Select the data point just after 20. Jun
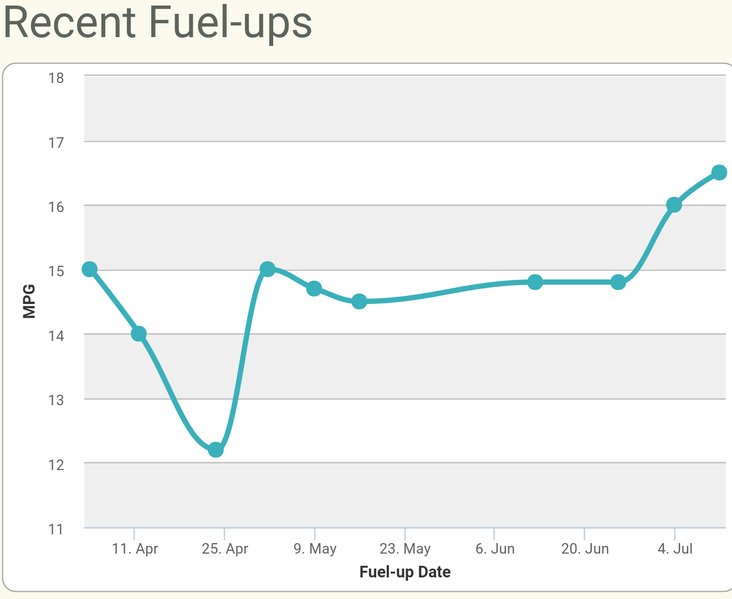The width and height of the screenshot is (732, 599). 618,282
